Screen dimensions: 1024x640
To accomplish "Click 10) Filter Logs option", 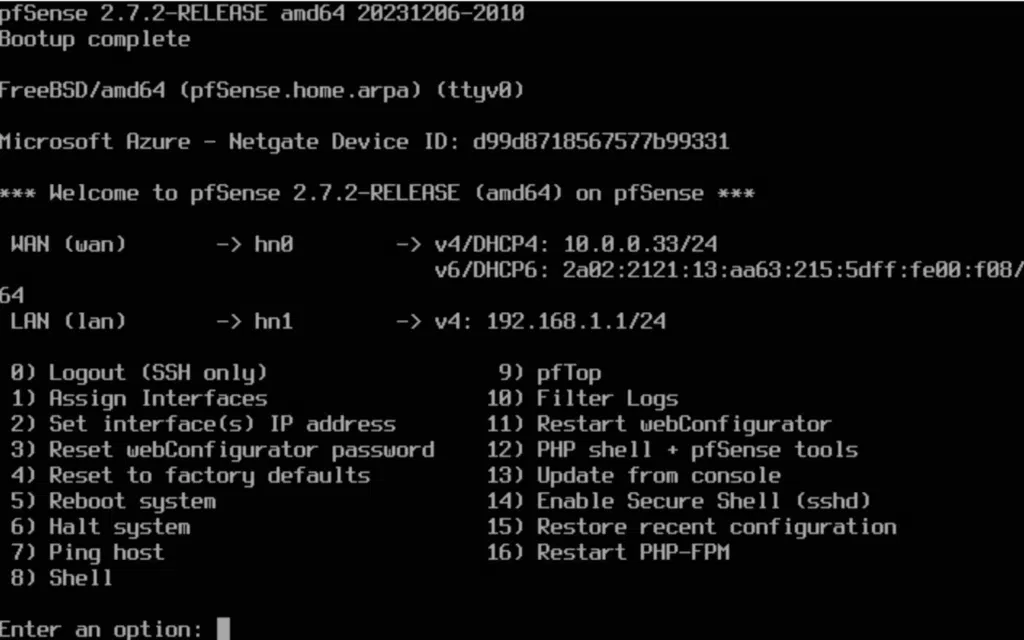I will (x=582, y=398).
